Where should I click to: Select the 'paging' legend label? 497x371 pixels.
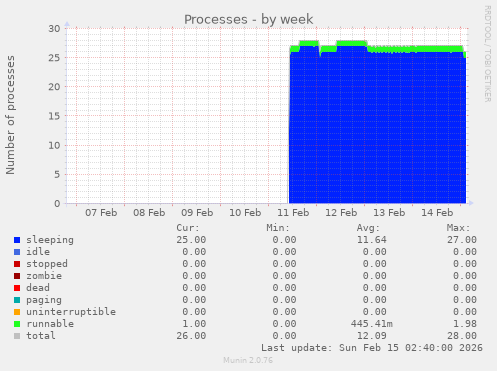pyautogui.click(x=44, y=300)
